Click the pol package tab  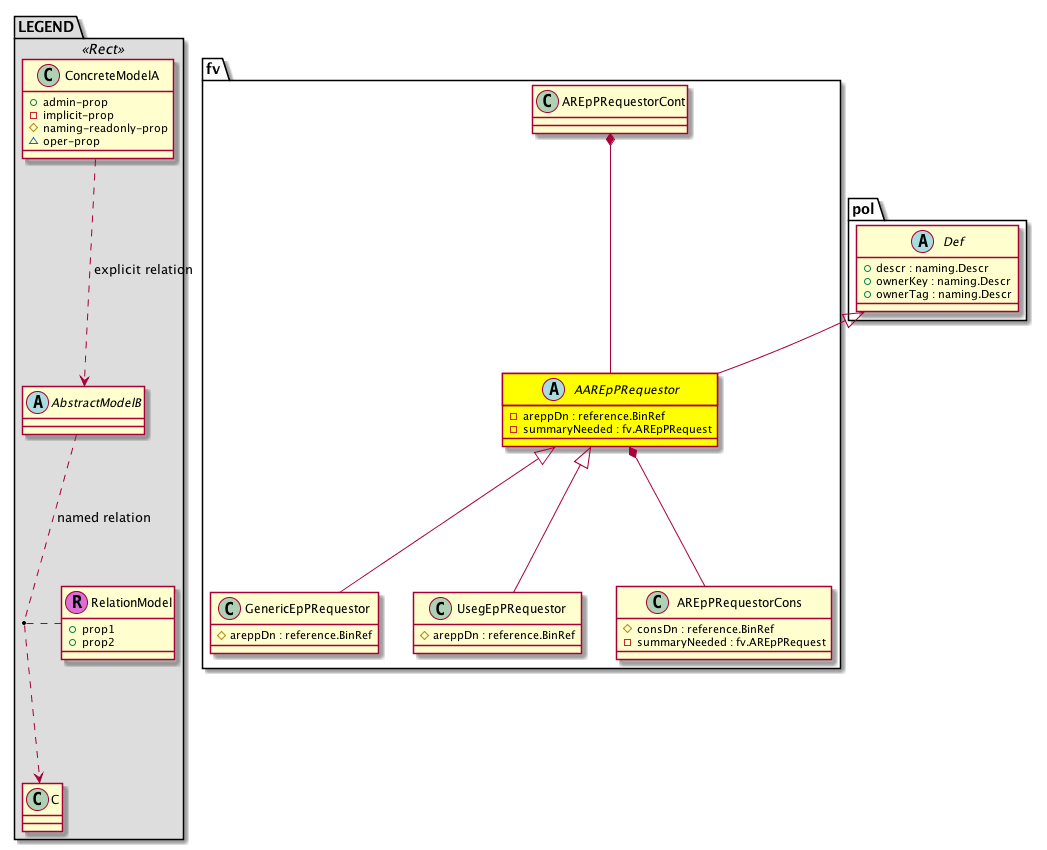865,208
